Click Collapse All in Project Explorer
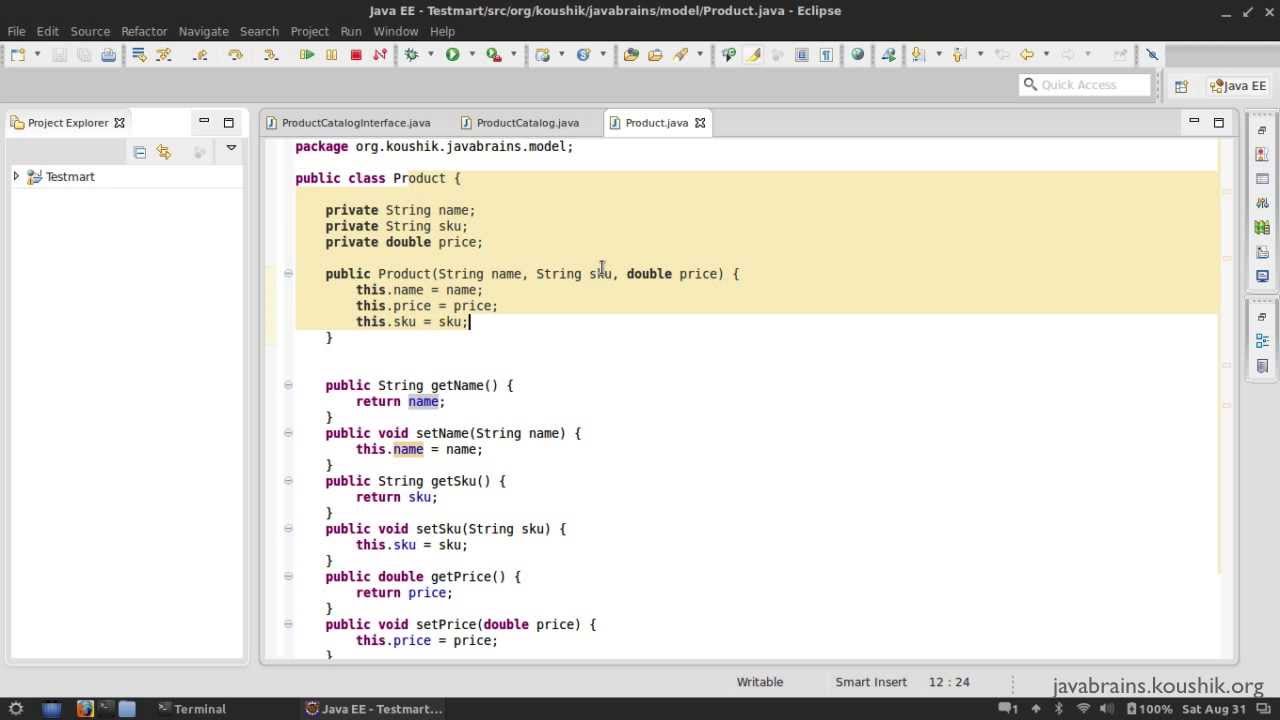The image size is (1280, 720). (x=140, y=152)
